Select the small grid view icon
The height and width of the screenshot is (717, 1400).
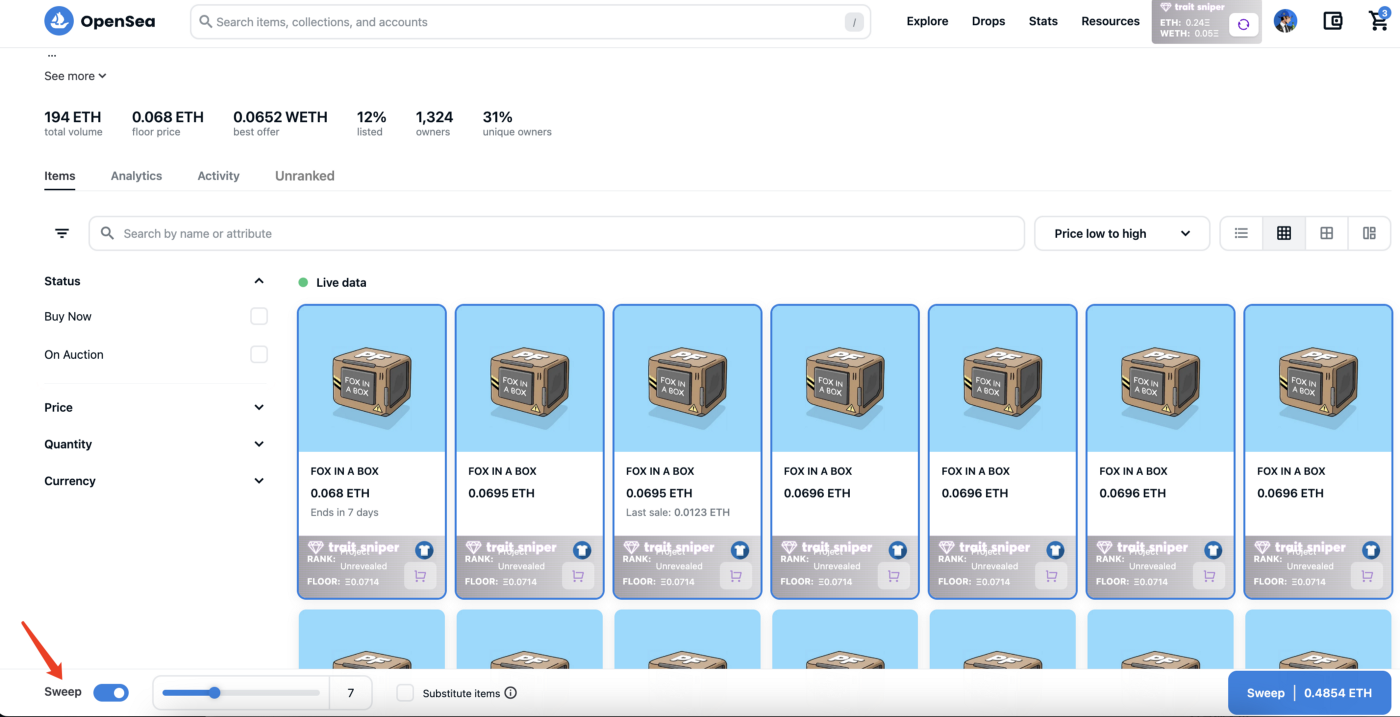(1284, 233)
